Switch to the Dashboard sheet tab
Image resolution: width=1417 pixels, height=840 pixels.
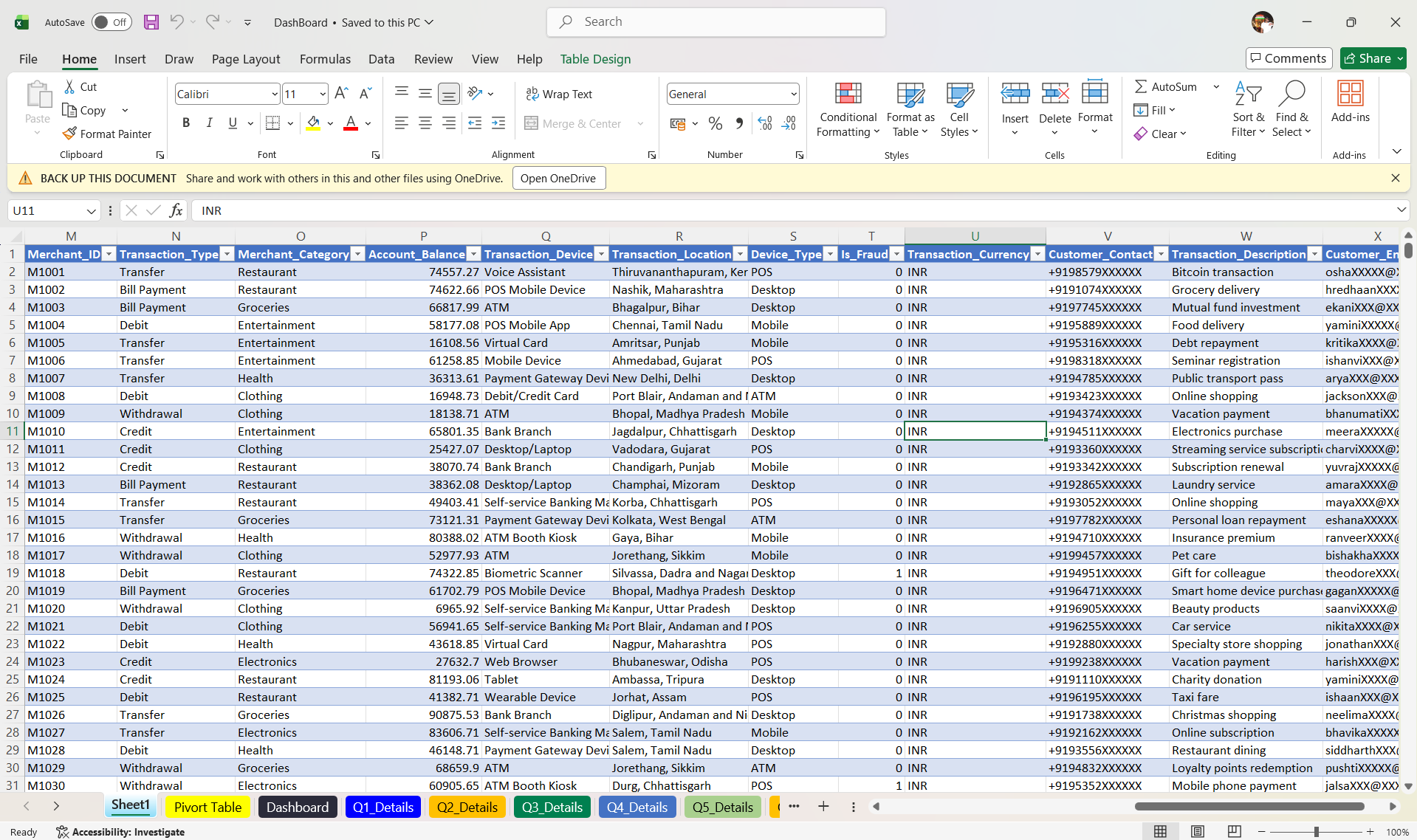point(298,807)
